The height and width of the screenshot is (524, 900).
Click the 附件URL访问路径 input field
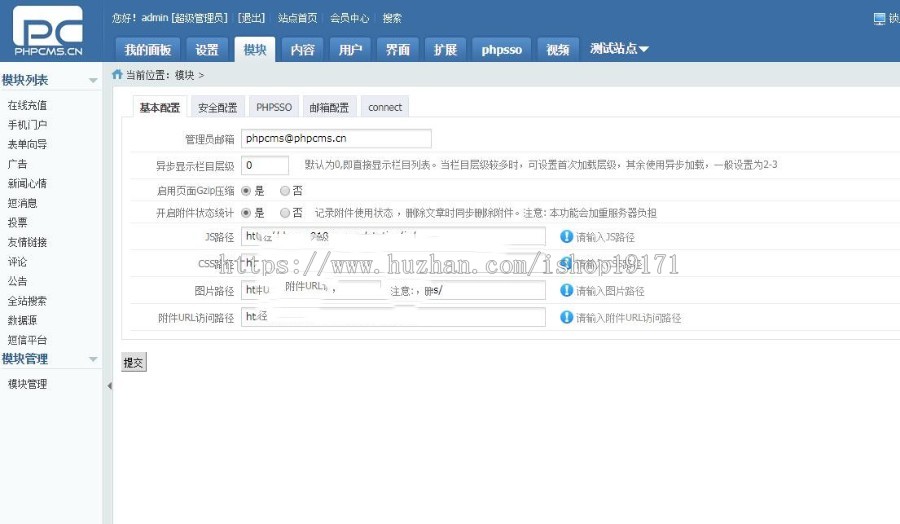click(393, 317)
